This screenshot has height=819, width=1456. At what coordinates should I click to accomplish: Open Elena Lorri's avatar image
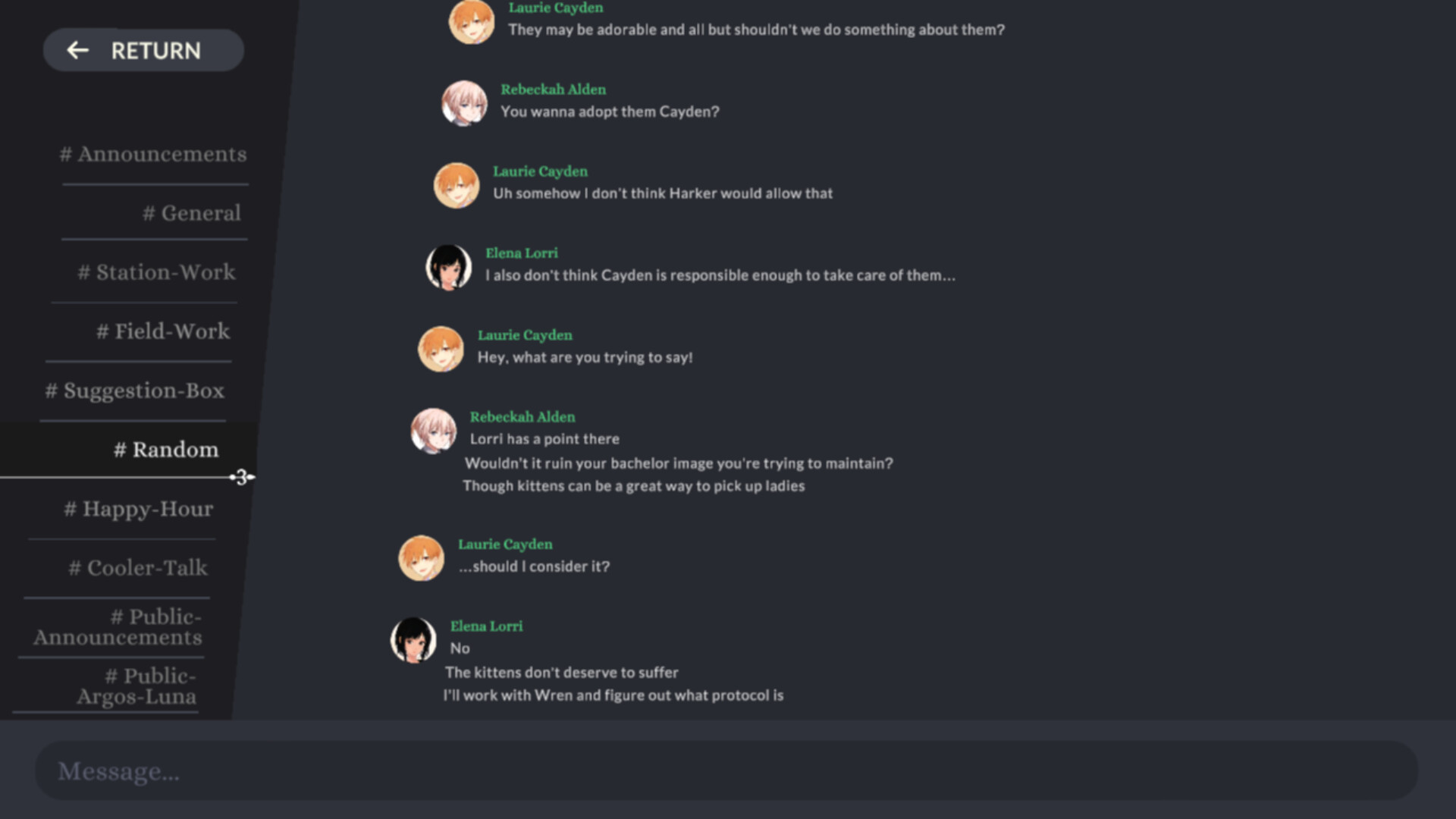pos(447,267)
